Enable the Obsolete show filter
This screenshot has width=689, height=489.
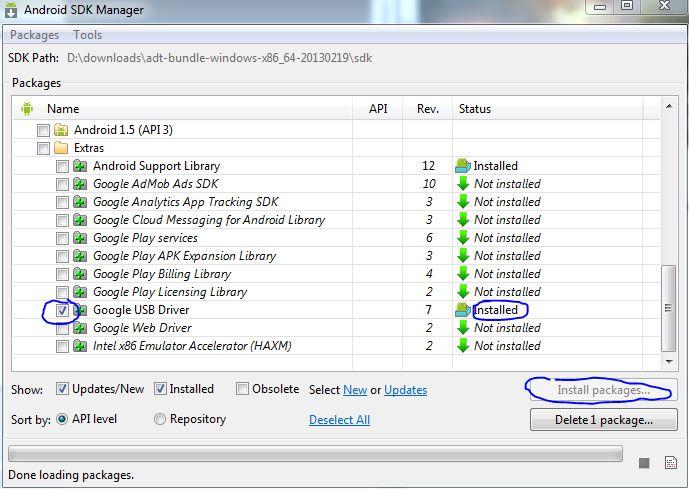coord(242,389)
